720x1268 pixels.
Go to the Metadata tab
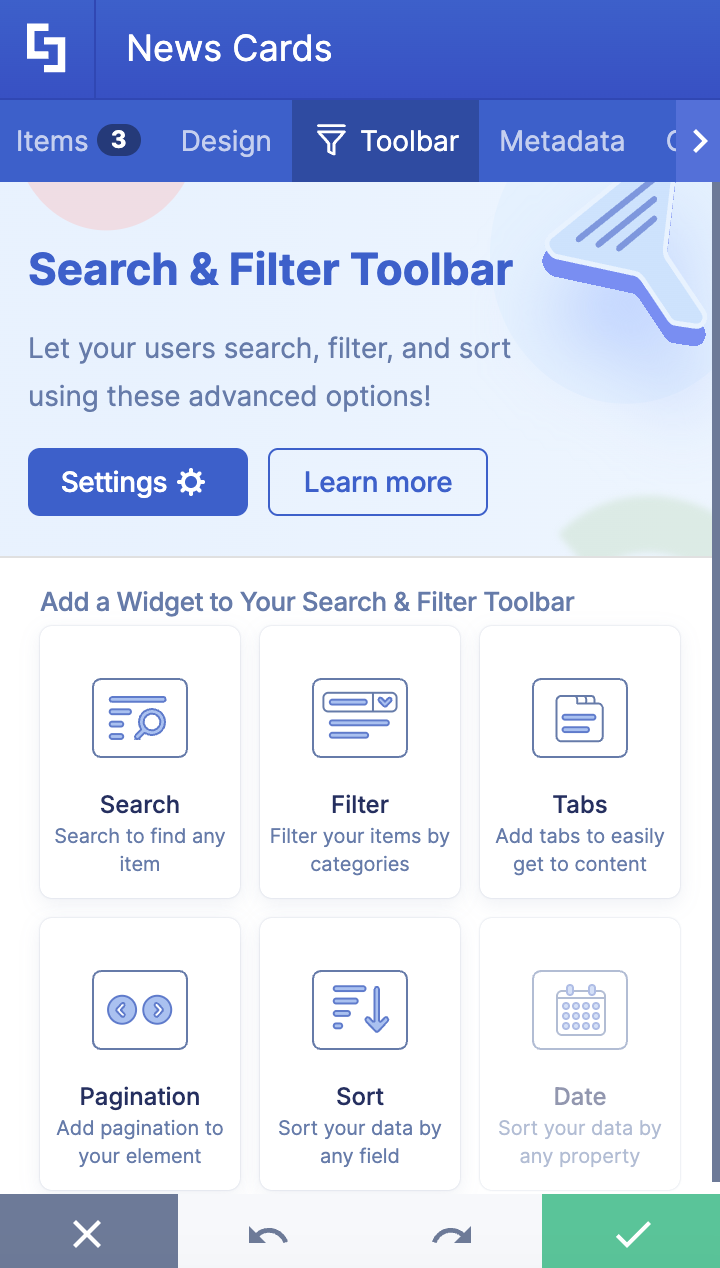(x=562, y=140)
